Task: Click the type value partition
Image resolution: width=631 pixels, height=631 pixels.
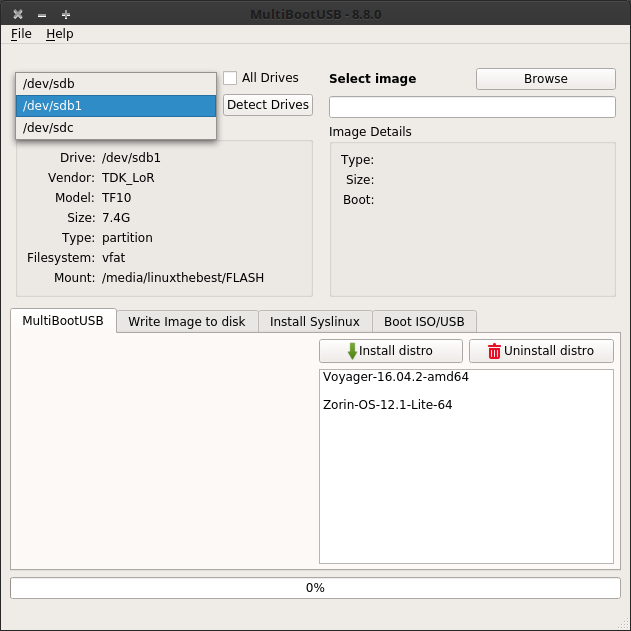Action: click(x=127, y=238)
